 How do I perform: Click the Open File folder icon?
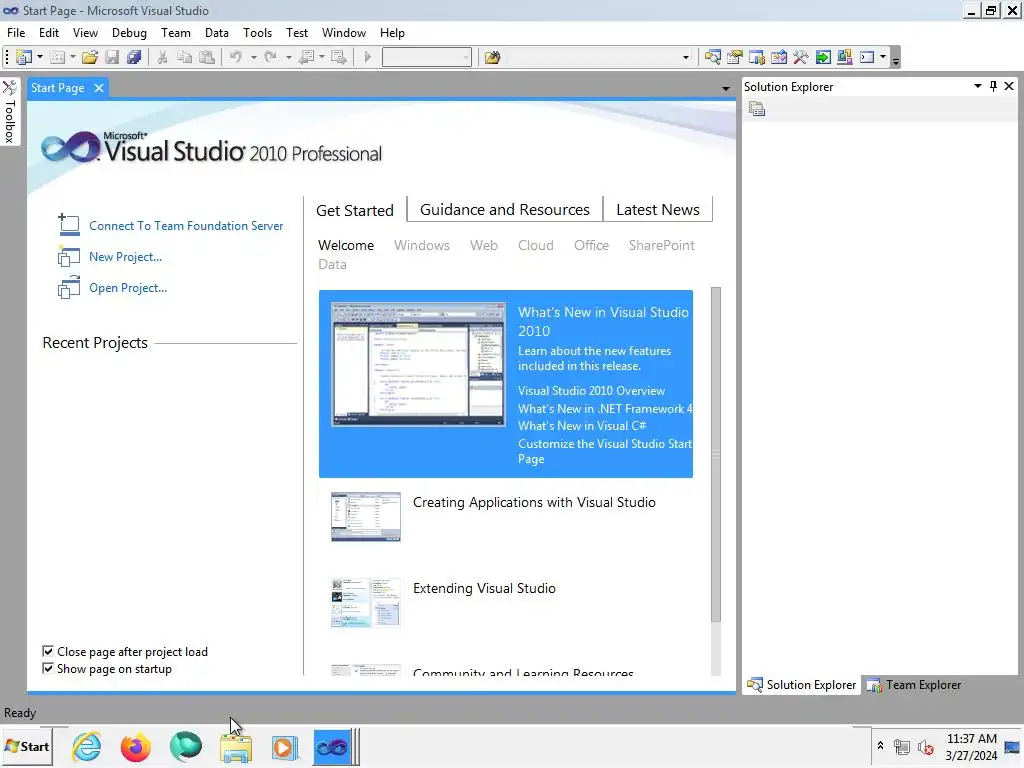90,57
